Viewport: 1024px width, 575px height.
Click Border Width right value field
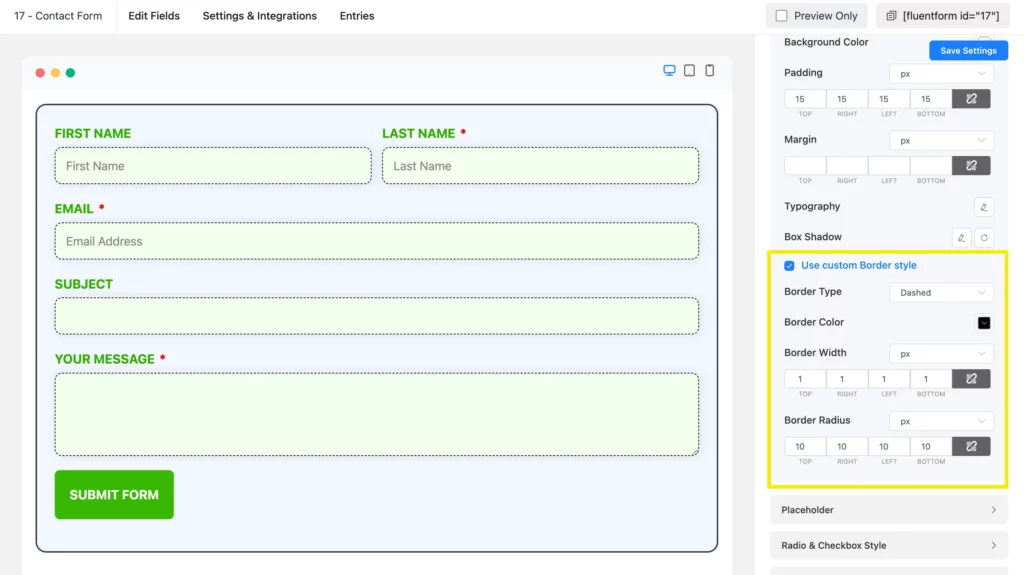coord(847,379)
